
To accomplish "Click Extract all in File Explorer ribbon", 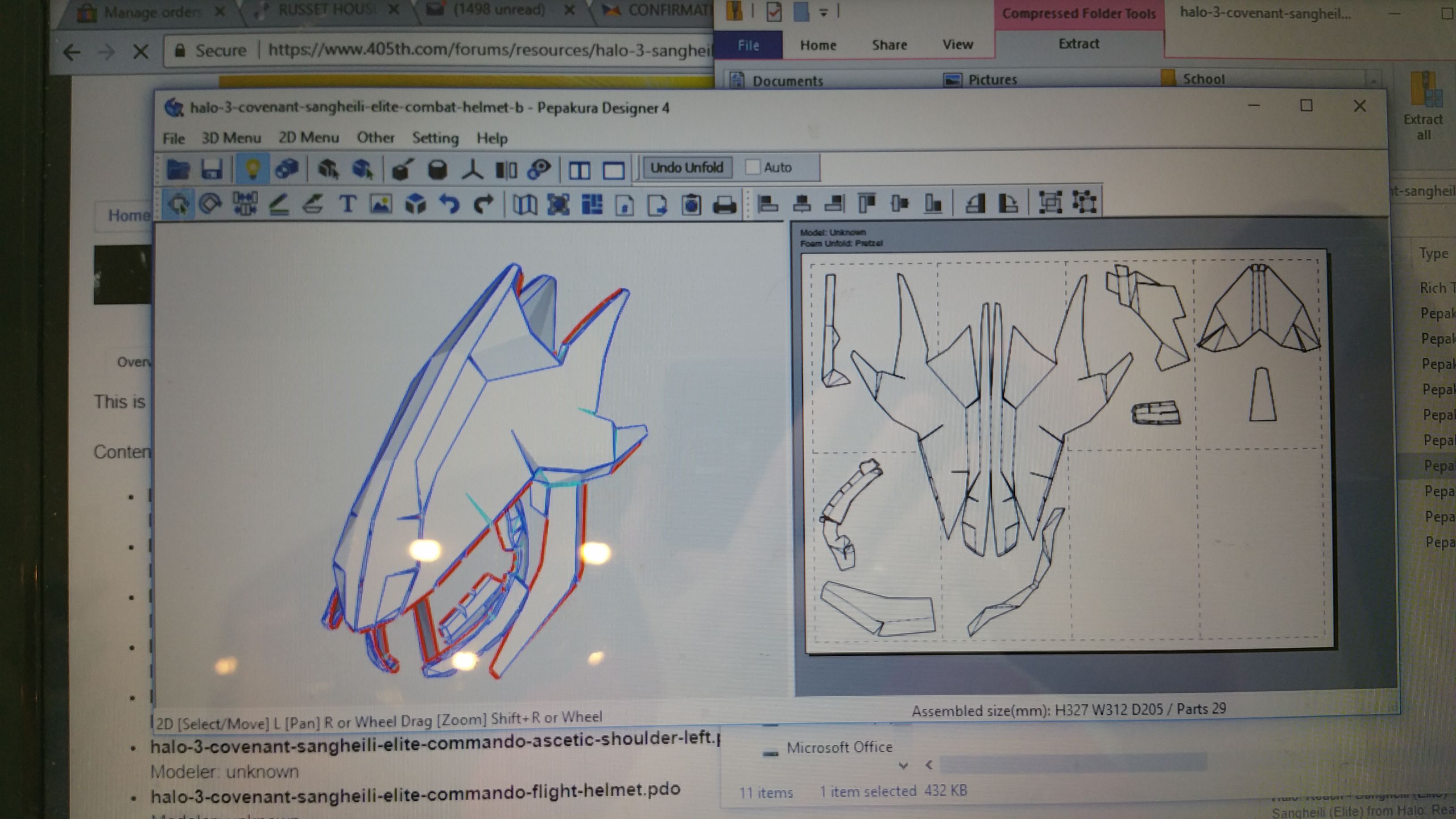I will [x=1423, y=106].
